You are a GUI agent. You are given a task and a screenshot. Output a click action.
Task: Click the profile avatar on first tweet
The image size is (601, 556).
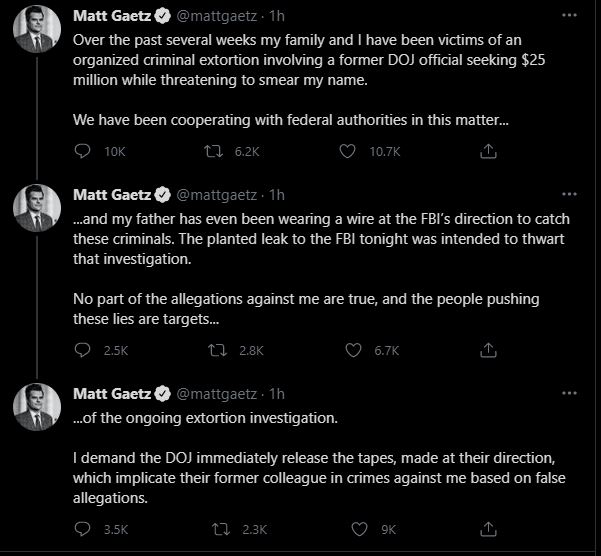coord(36,37)
